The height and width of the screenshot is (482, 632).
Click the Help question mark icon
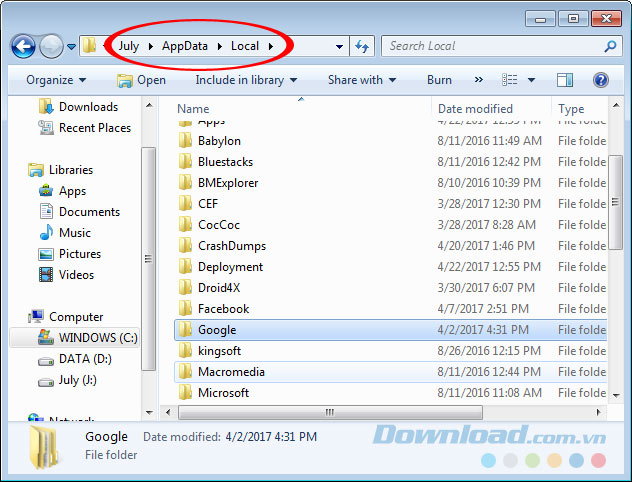click(601, 80)
